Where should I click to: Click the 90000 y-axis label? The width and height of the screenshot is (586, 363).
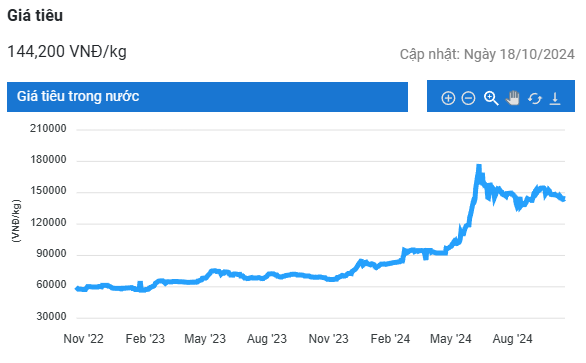click(x=51, y=253)
